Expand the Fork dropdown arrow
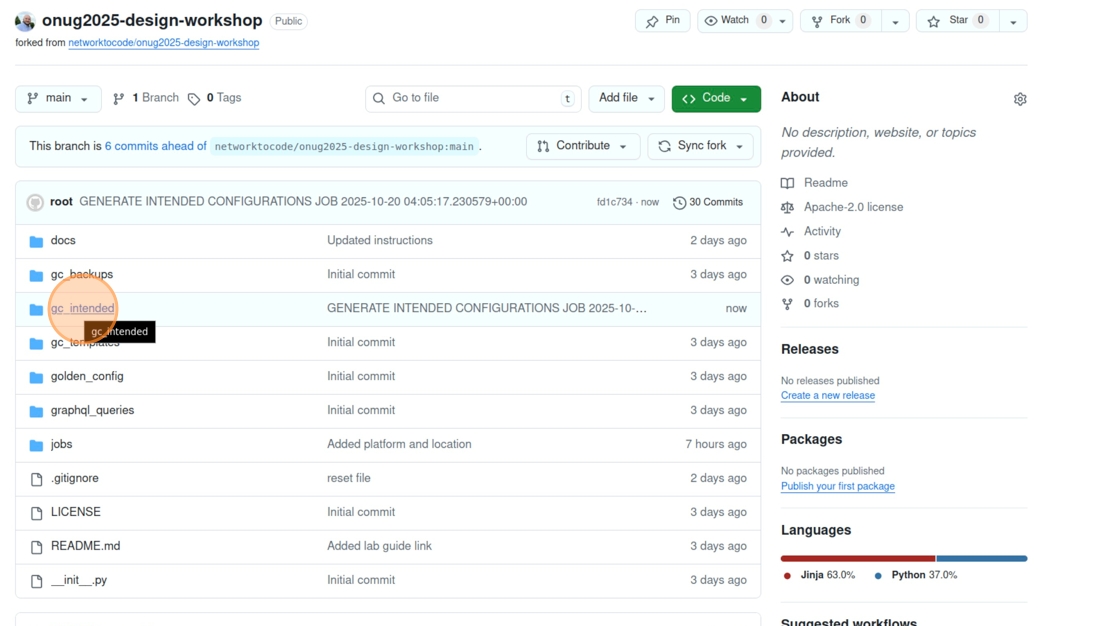Screen dimensions: 1120x626 (896, 21)
